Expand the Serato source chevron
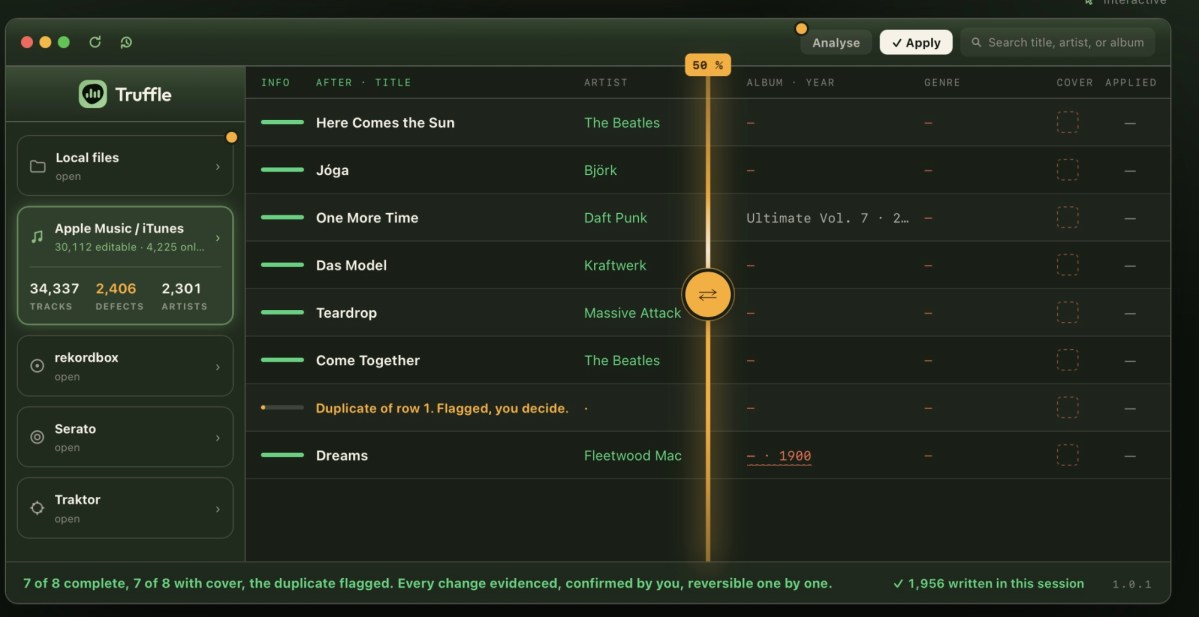The width and height of the screenshot is (1199, 617). [x=218, y=438]
